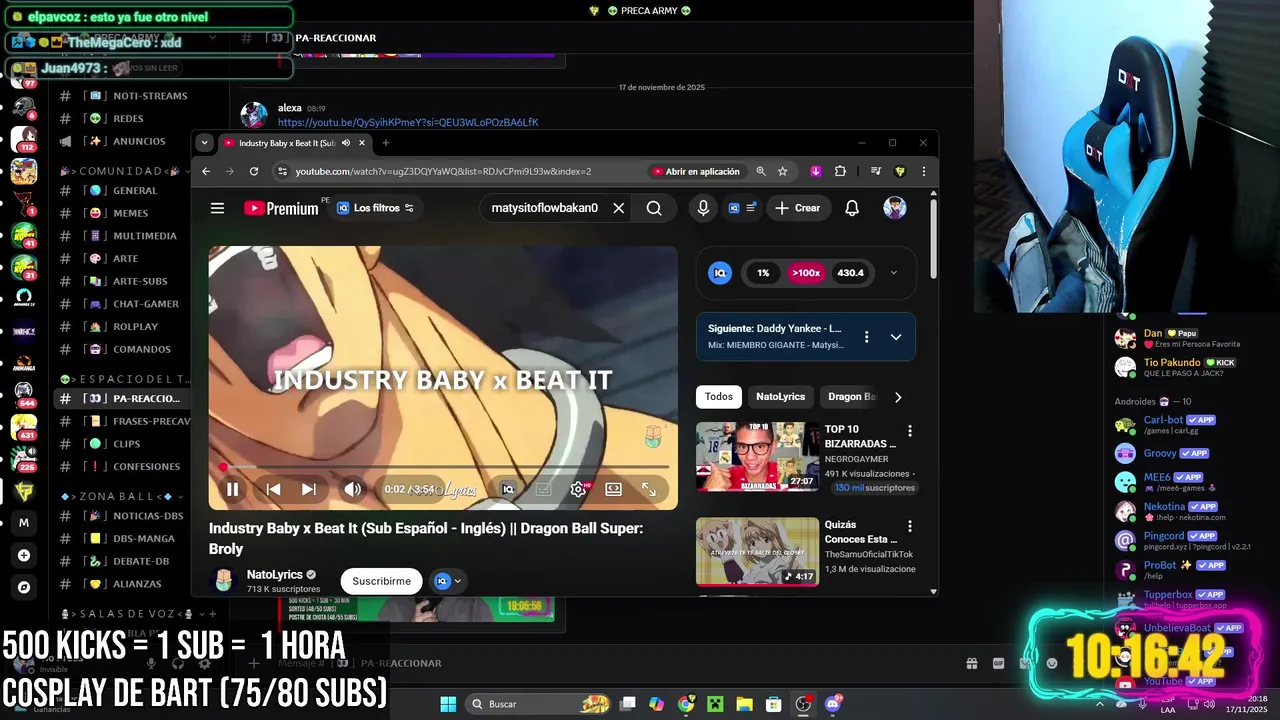Clear the YouTube search box text
The height and width of the screenshot is (720, 1280).
pyautogui.click(x=619, y=208)
